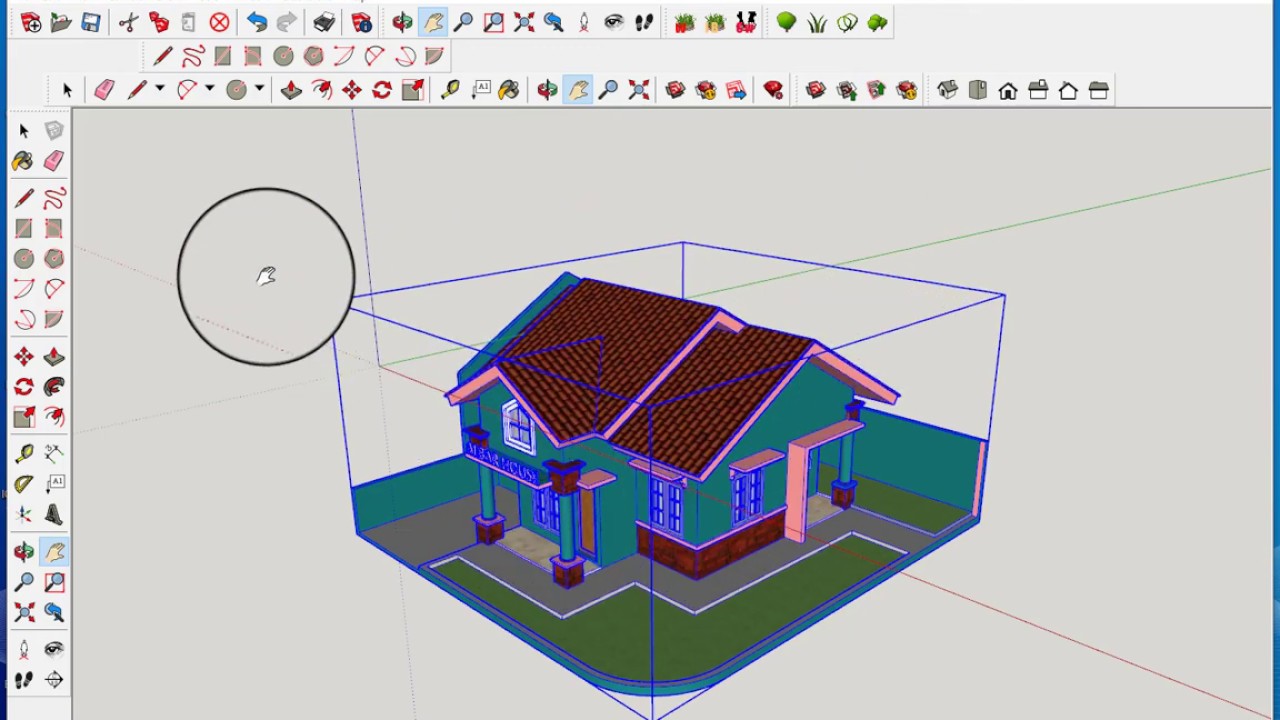Expand the Circle tool dropdown arrow
The image size is (1280, 720).
[x=259, y=90]
